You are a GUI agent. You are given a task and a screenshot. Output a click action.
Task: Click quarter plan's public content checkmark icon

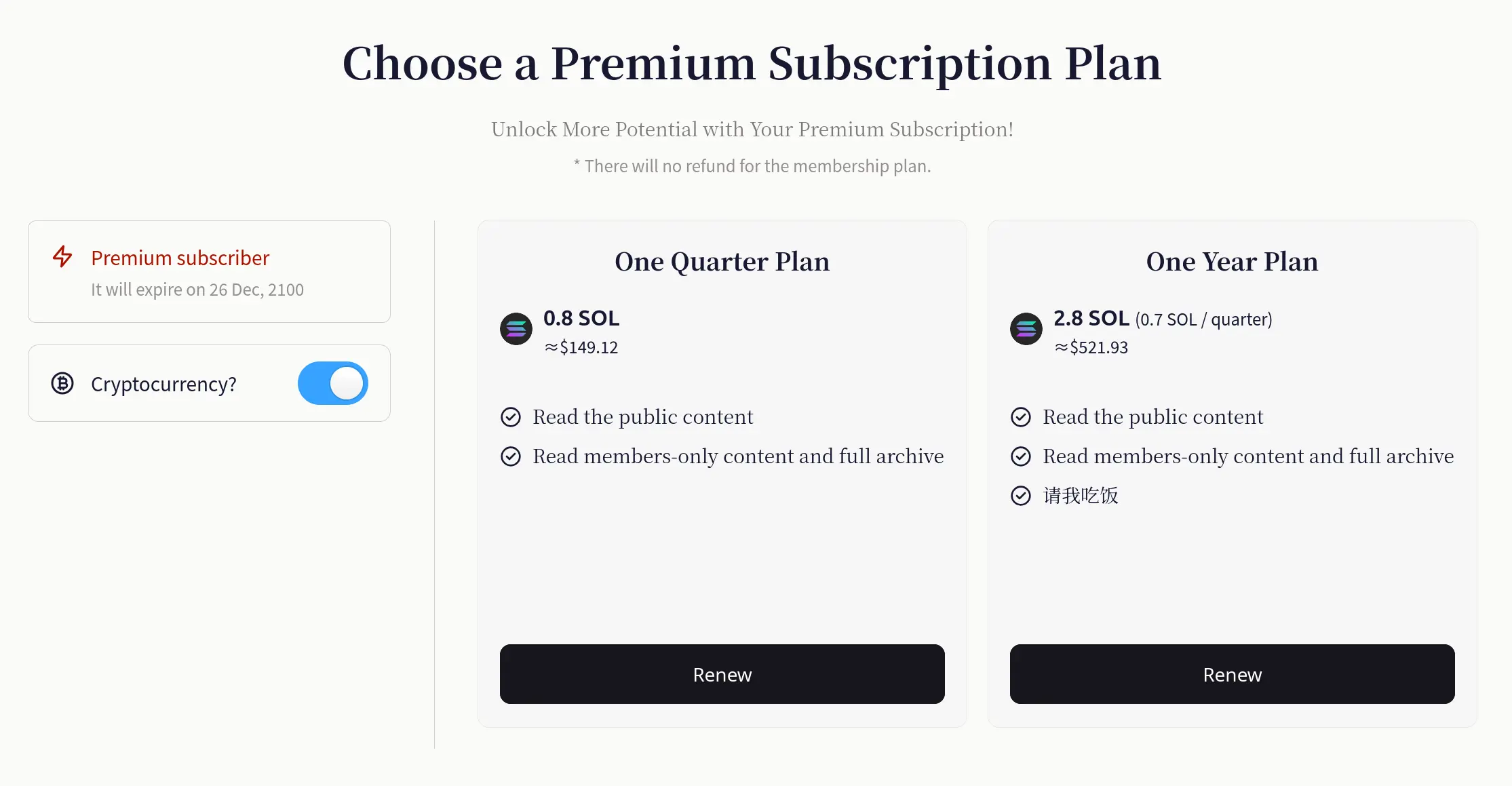pos(511,417)
